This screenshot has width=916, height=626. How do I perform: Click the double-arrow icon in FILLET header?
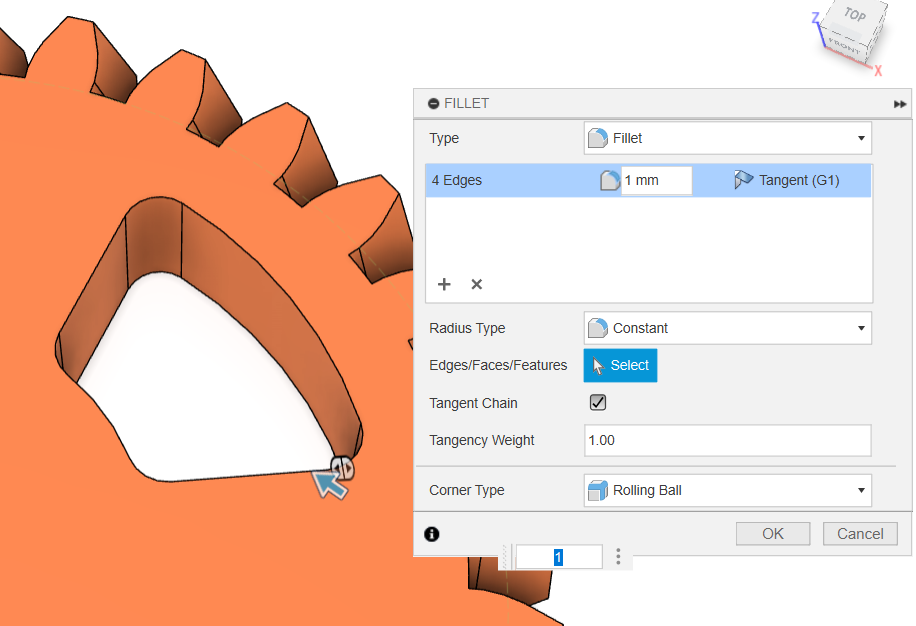900,104
